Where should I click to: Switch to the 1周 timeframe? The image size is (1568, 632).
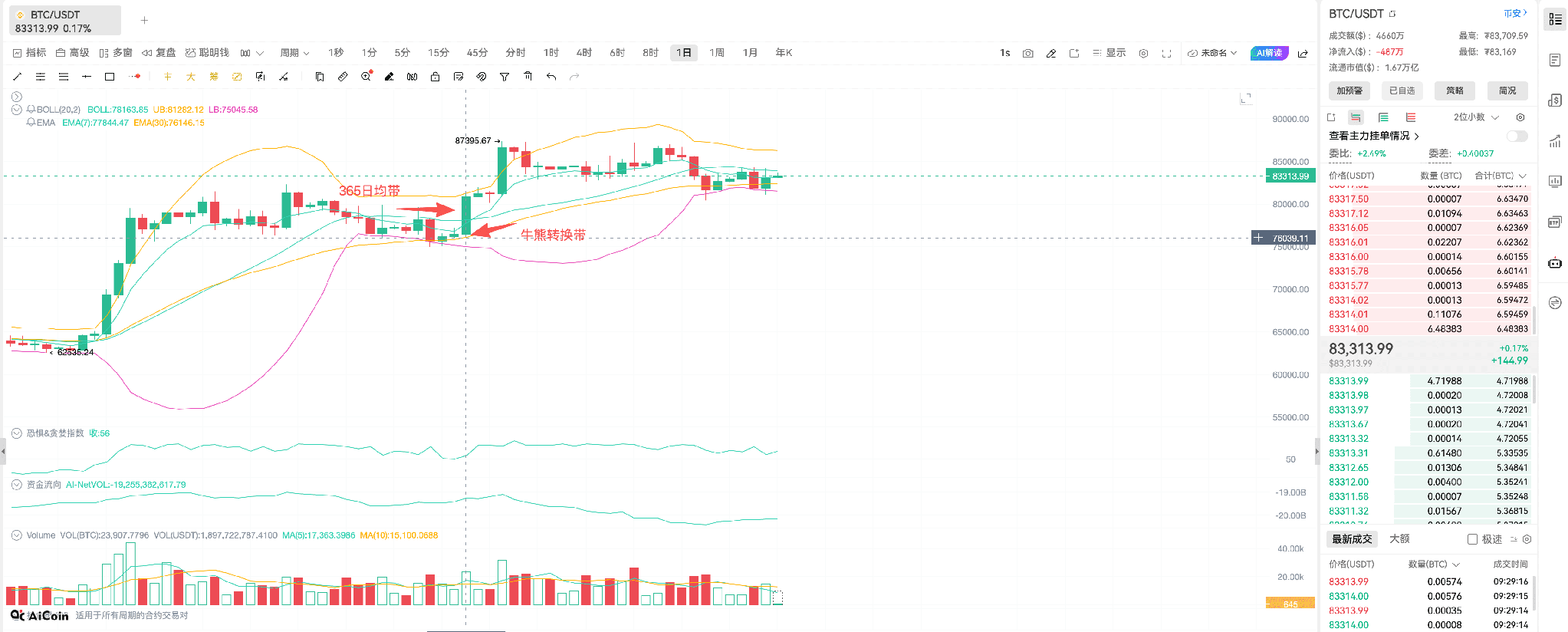(717, 53)
